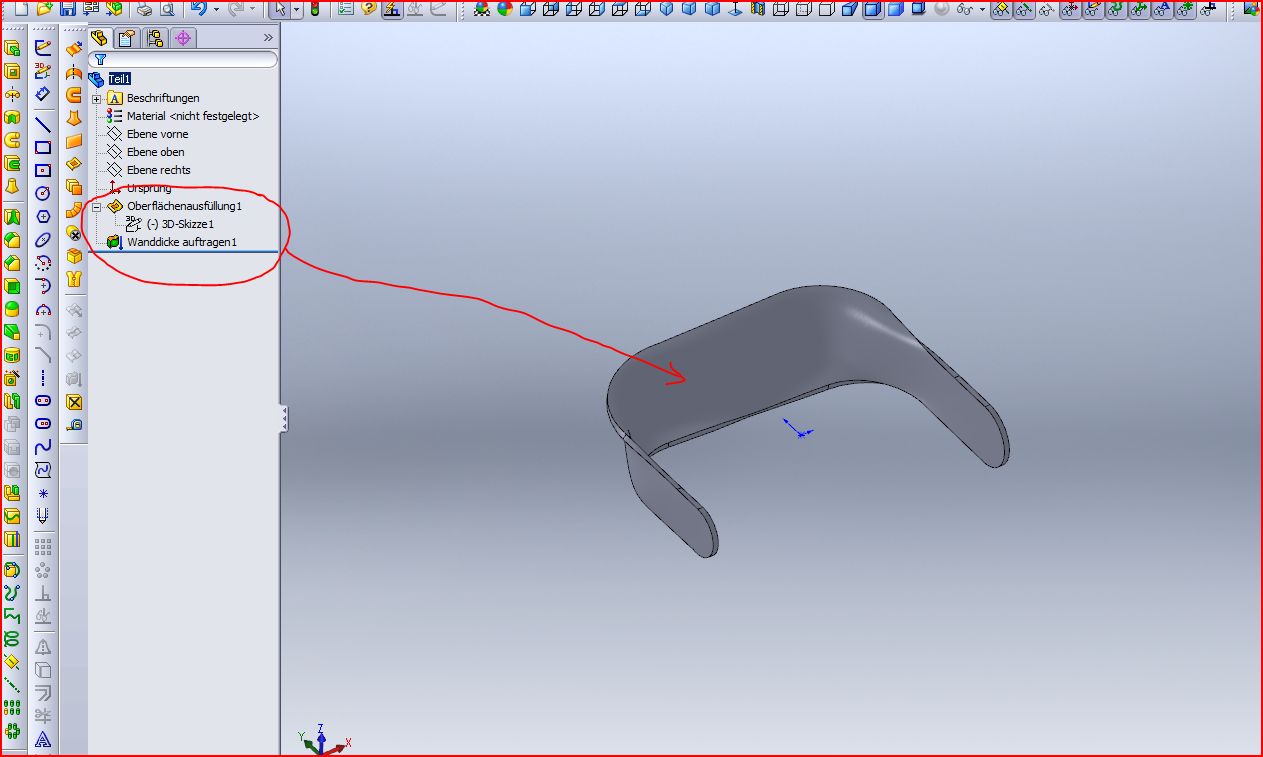Select the cursor Select tool
Viewport: 1263px width, 757px height.
[x=282, y=9]
